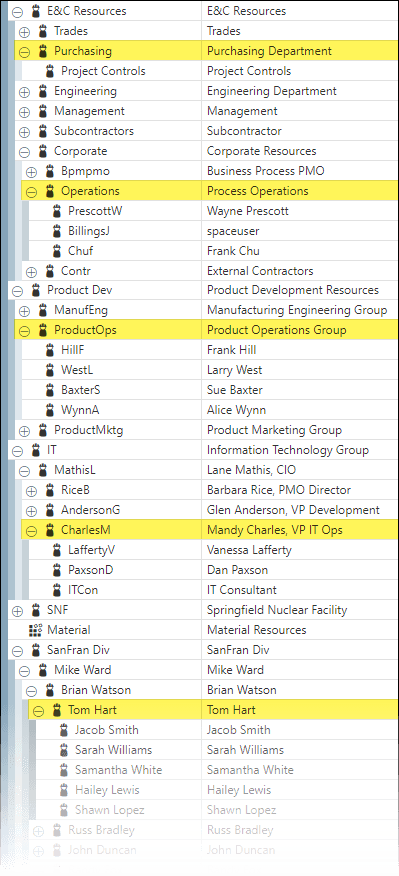Click the resource icon beside Hailey Lewis
Image resolution: width=399 pixels, height=876 pixels.
[64, 790]
